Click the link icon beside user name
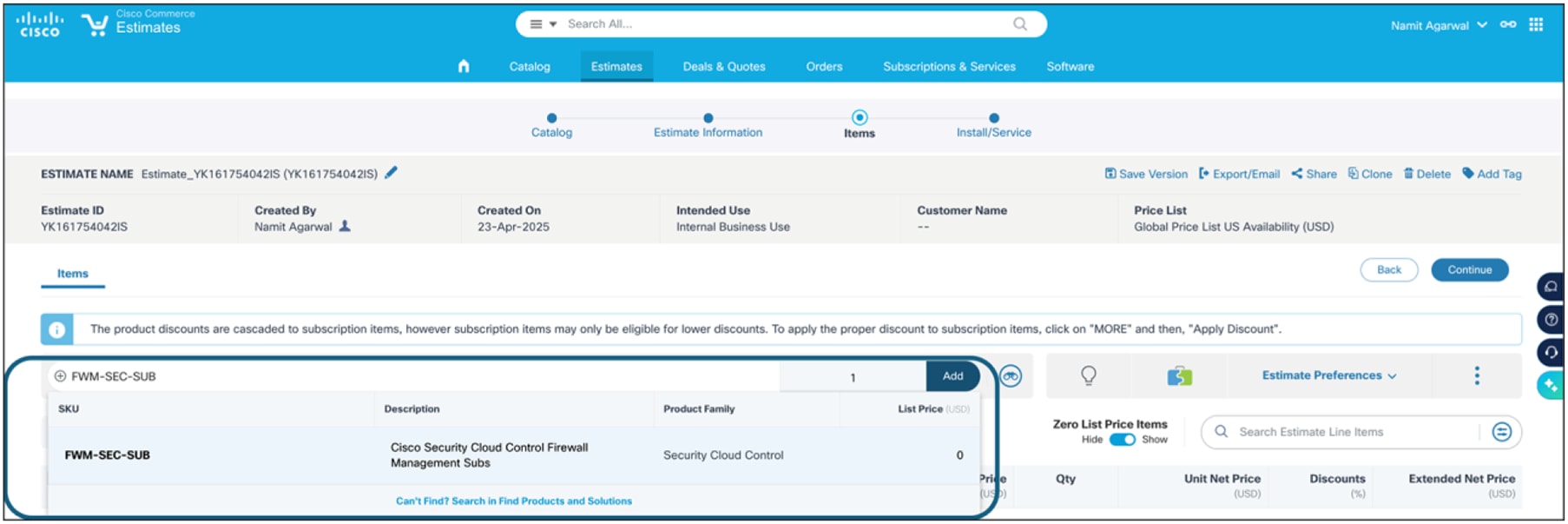Image resolution: width=1568 pixels, height=524 pixels. click(1508, 24)
